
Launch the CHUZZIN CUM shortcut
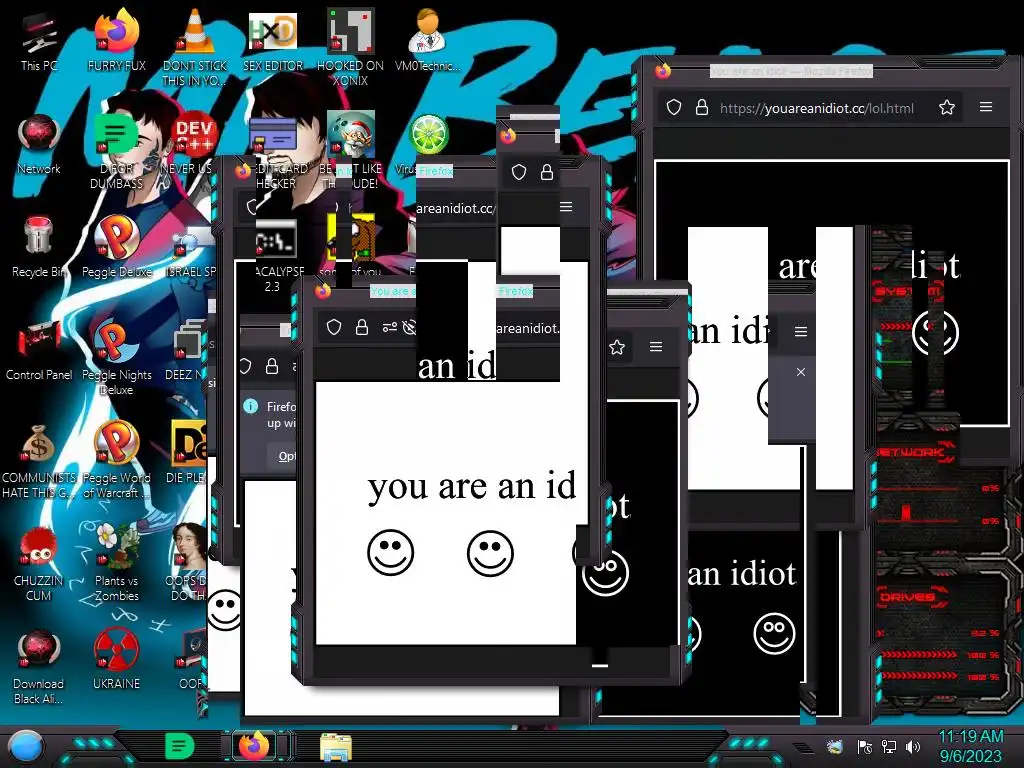(39, 563)
